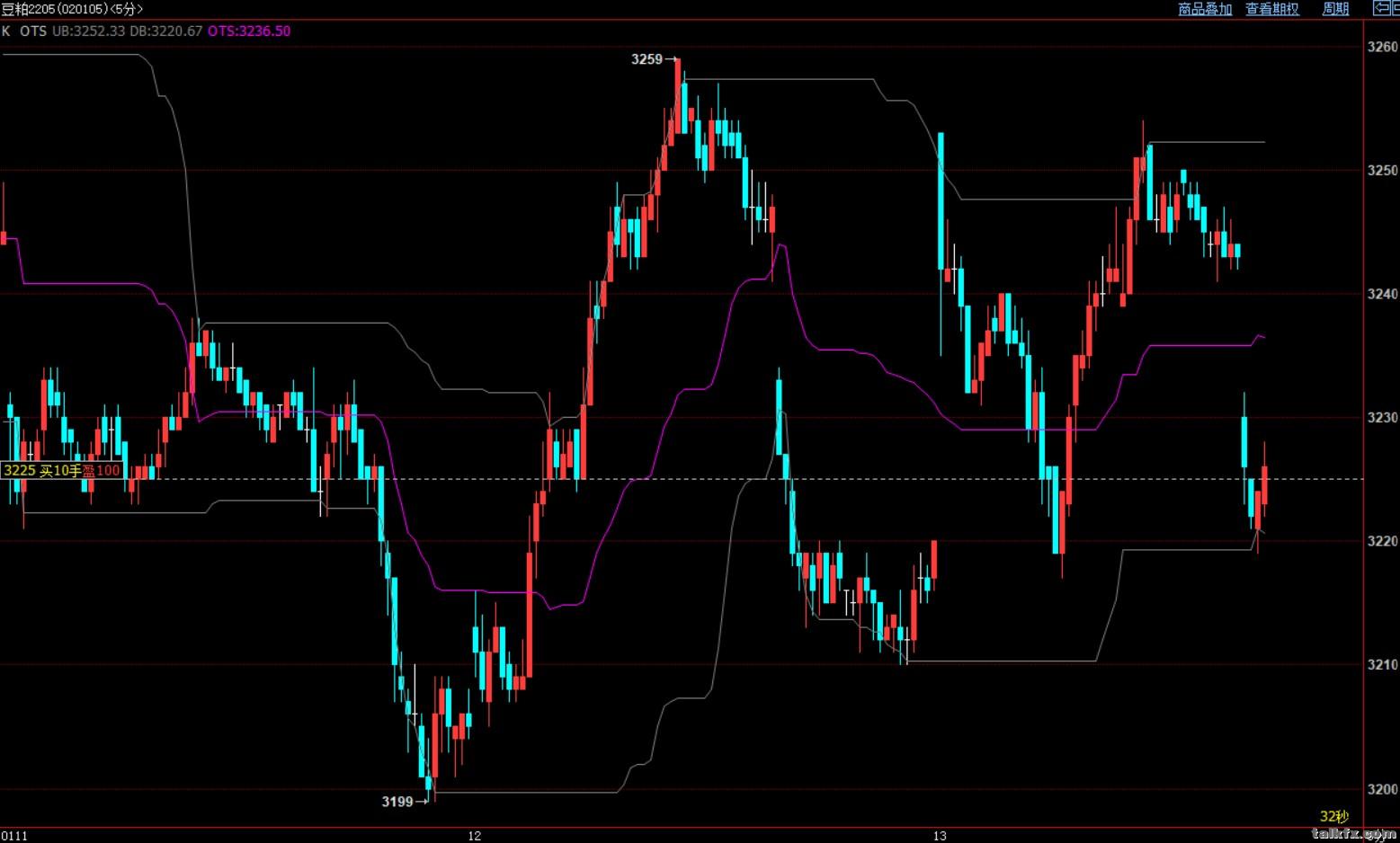Click the 3200 price axis label

click(1382, 789)
